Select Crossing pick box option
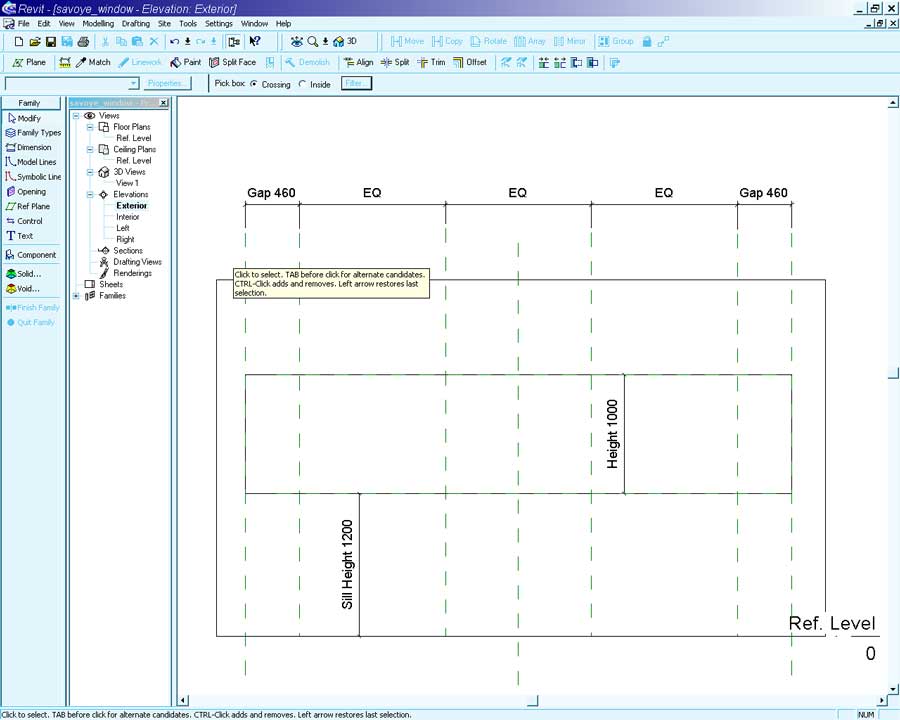The width and height of the screenshot is (900, 720). (x=254, y=84)
